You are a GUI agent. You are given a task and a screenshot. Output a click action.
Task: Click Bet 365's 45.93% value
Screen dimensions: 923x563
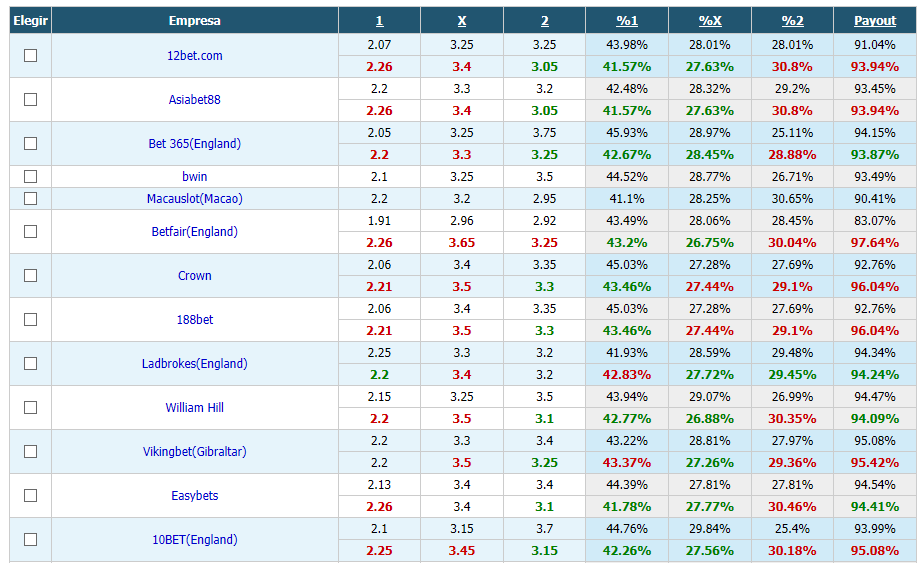point(627,133)
